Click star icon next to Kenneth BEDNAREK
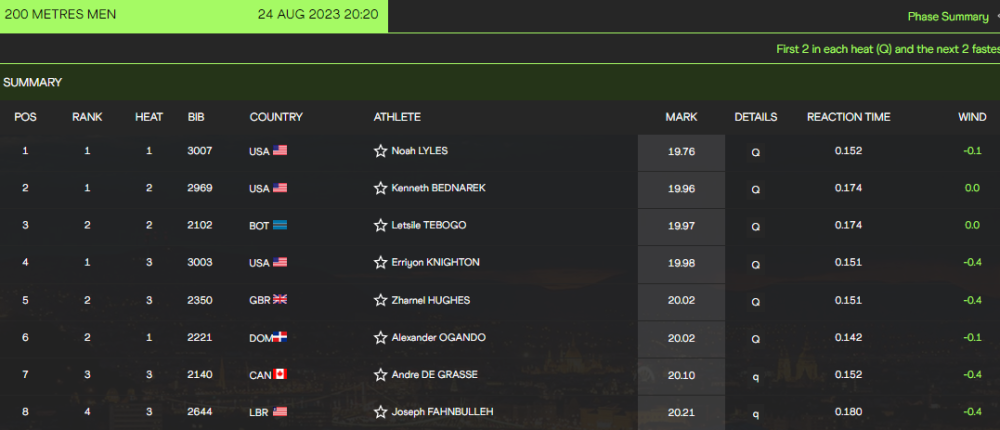The image size is (1000, 430). pyautogui.click(x=381, y=188)
